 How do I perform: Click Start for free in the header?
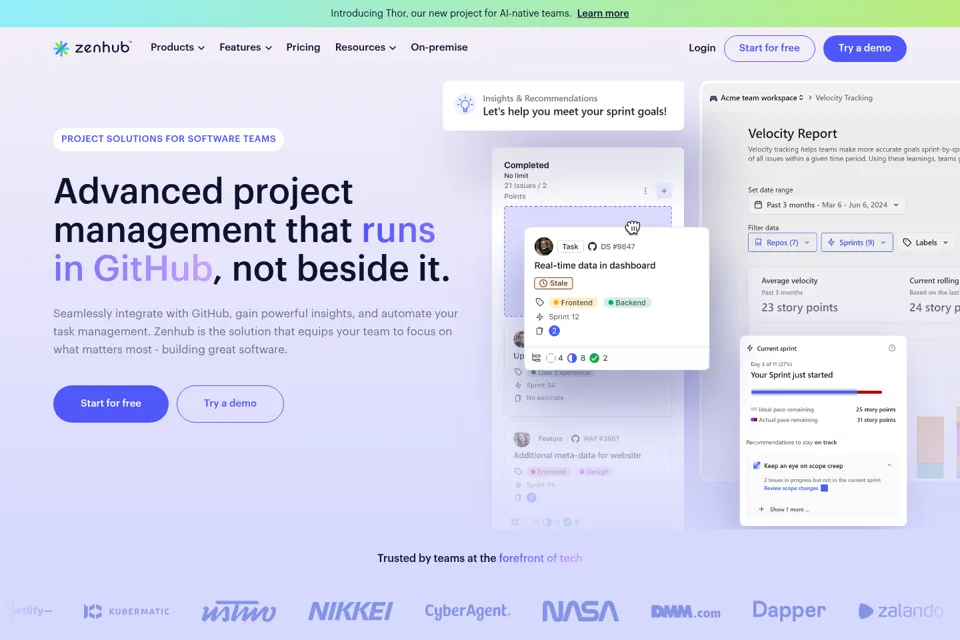point(769,48)
